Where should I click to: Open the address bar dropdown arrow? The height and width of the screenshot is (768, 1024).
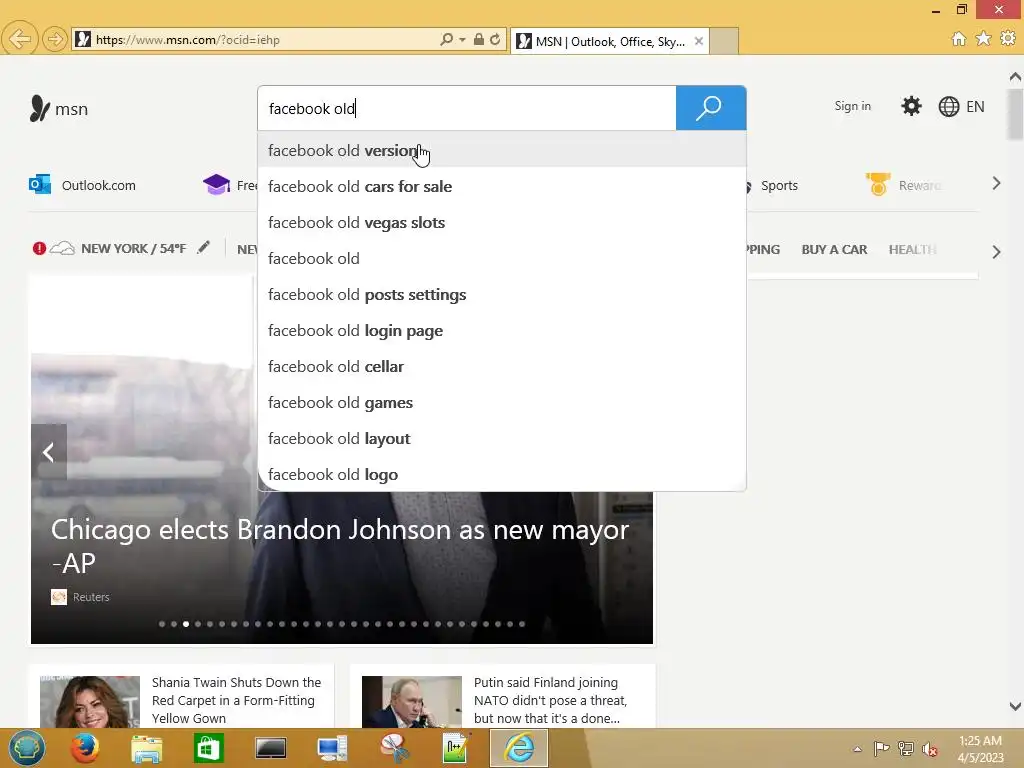462,40
